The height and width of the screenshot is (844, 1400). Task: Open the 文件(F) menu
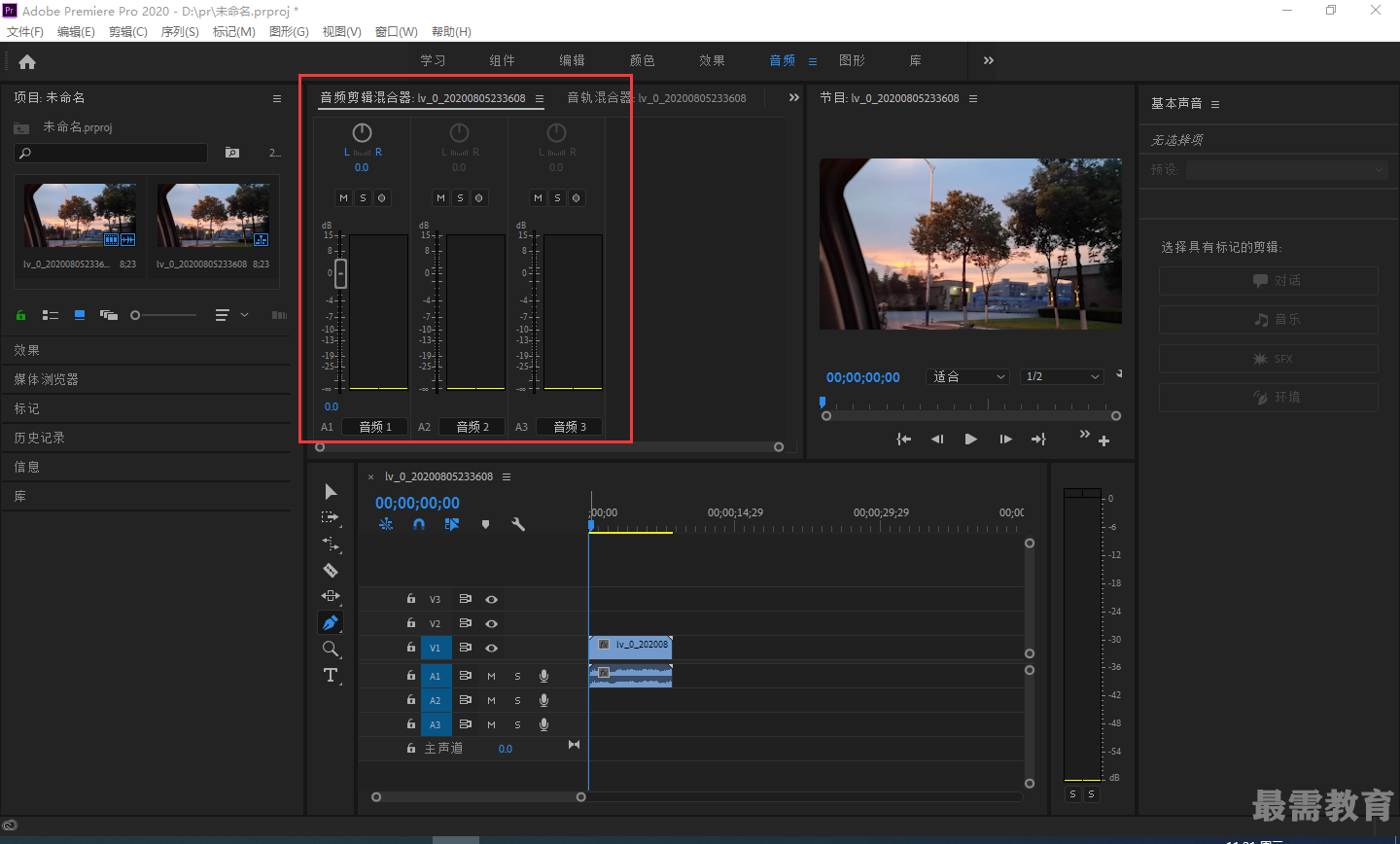25,32
